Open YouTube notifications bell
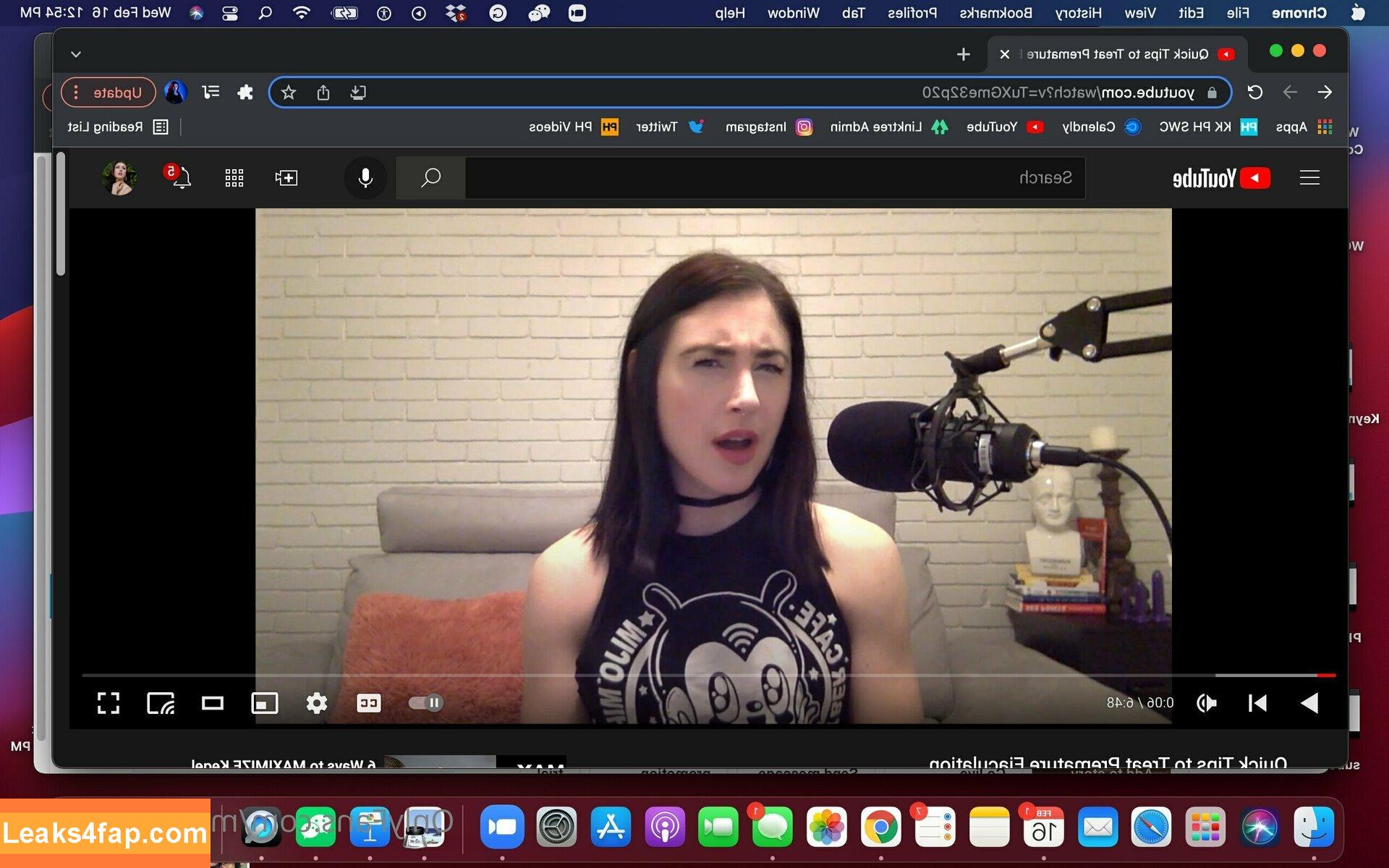This screenshot has height=868, width=1389. [x=179, y=176]
